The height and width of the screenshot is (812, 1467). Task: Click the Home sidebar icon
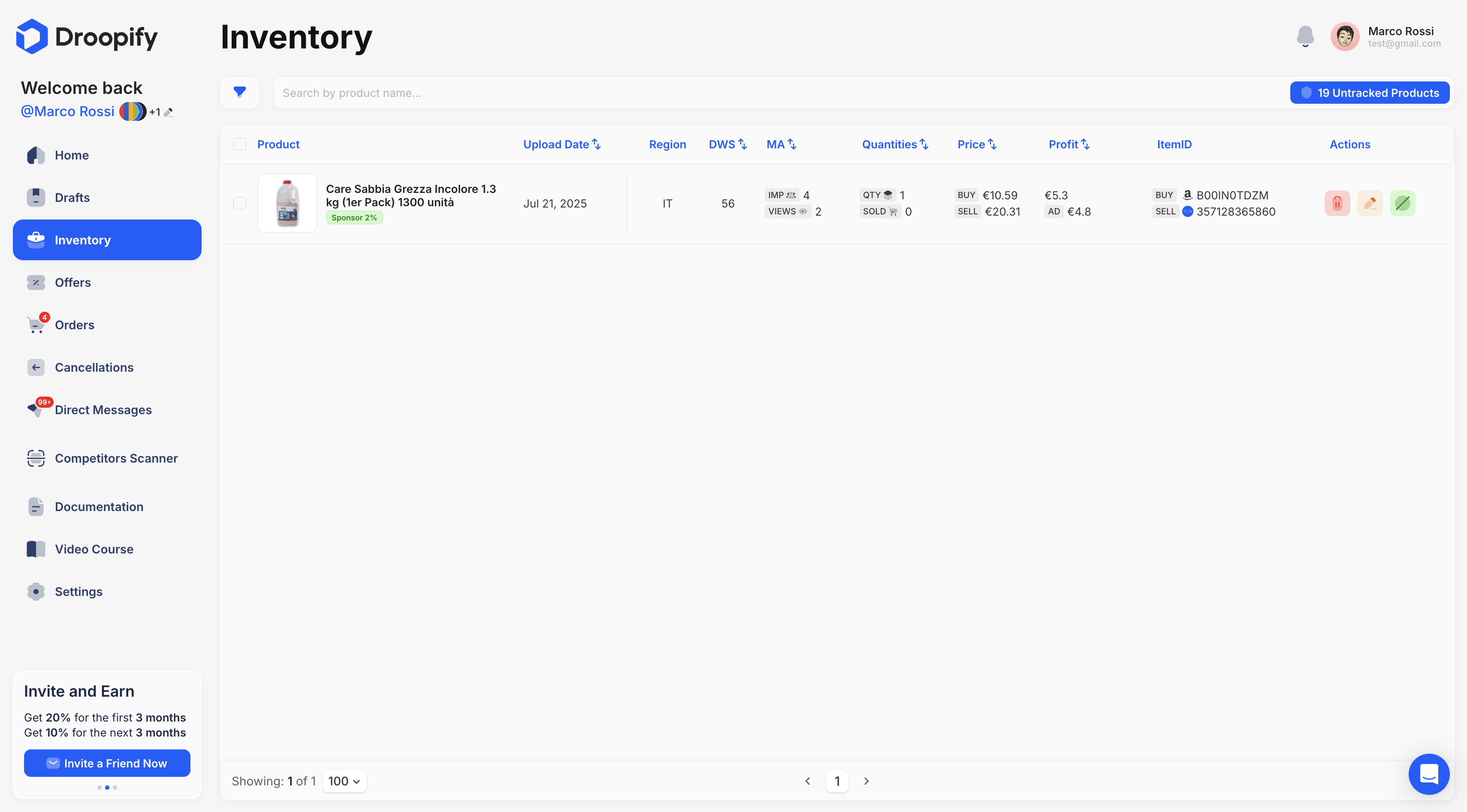(36, 155)
